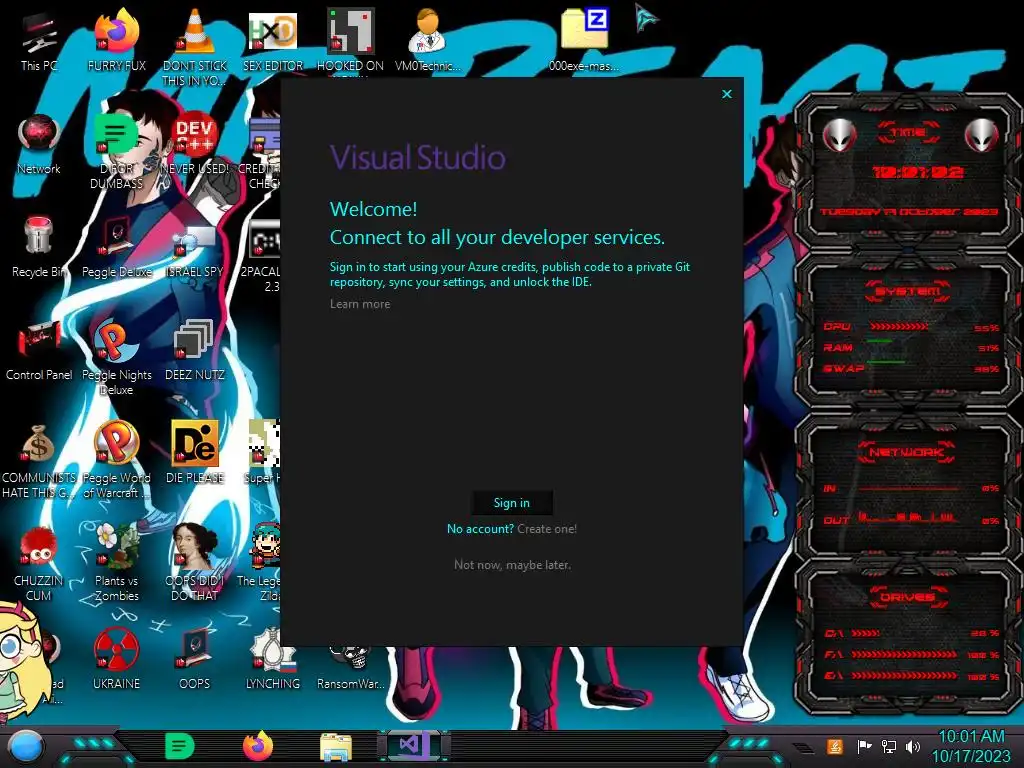Click the Create one! account link
This screenshot has height=768, width=1024.
tap(547, 529)
